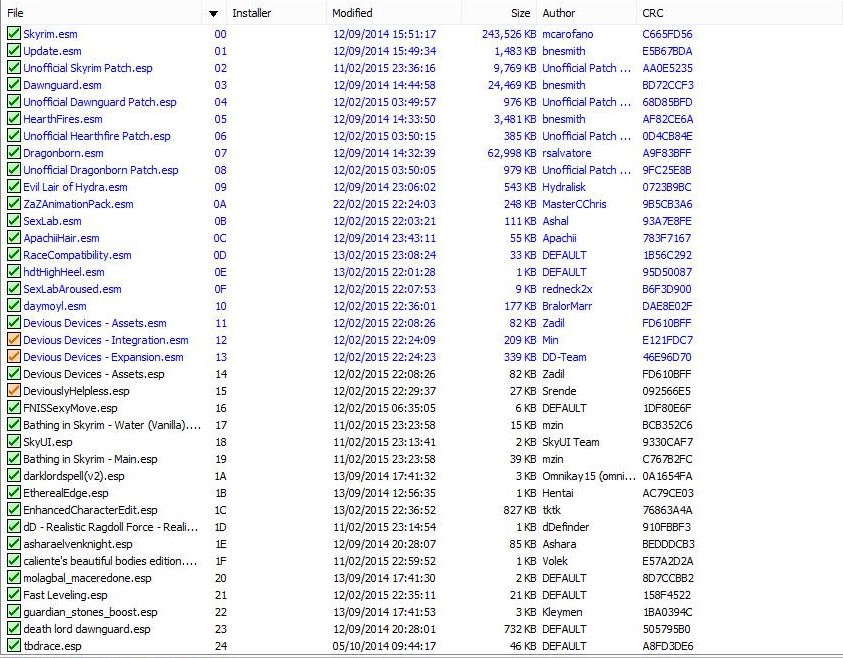This screenshot has height=658, width=843.
Task: Toggle Devious Devices - Expansion.esm checkbox
Action: (x=14, y=357)
